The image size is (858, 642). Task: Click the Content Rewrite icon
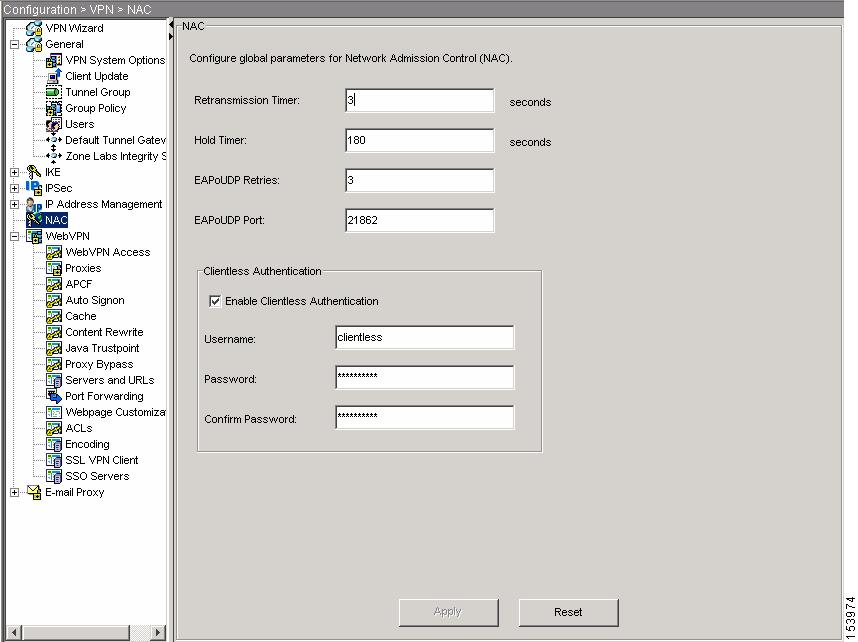coord(54,332)
